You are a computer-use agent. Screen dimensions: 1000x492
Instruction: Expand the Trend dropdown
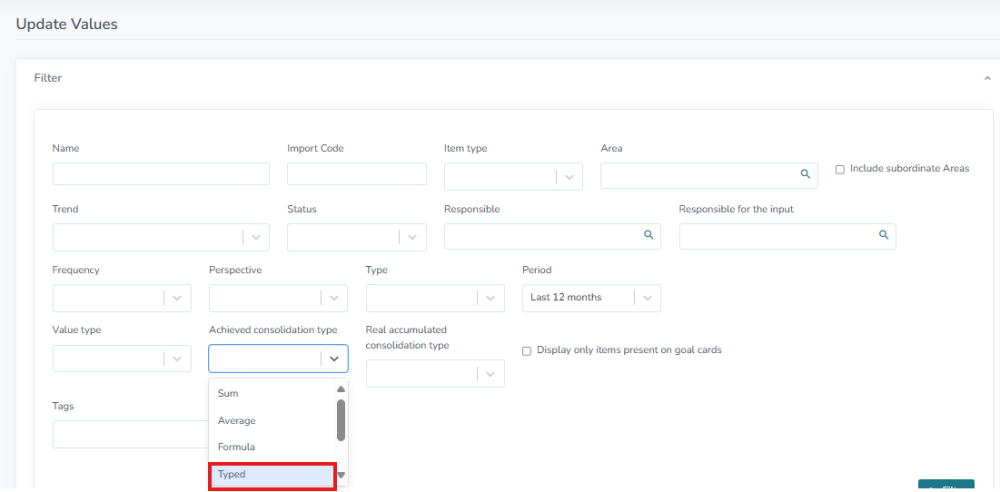point(255,237)
